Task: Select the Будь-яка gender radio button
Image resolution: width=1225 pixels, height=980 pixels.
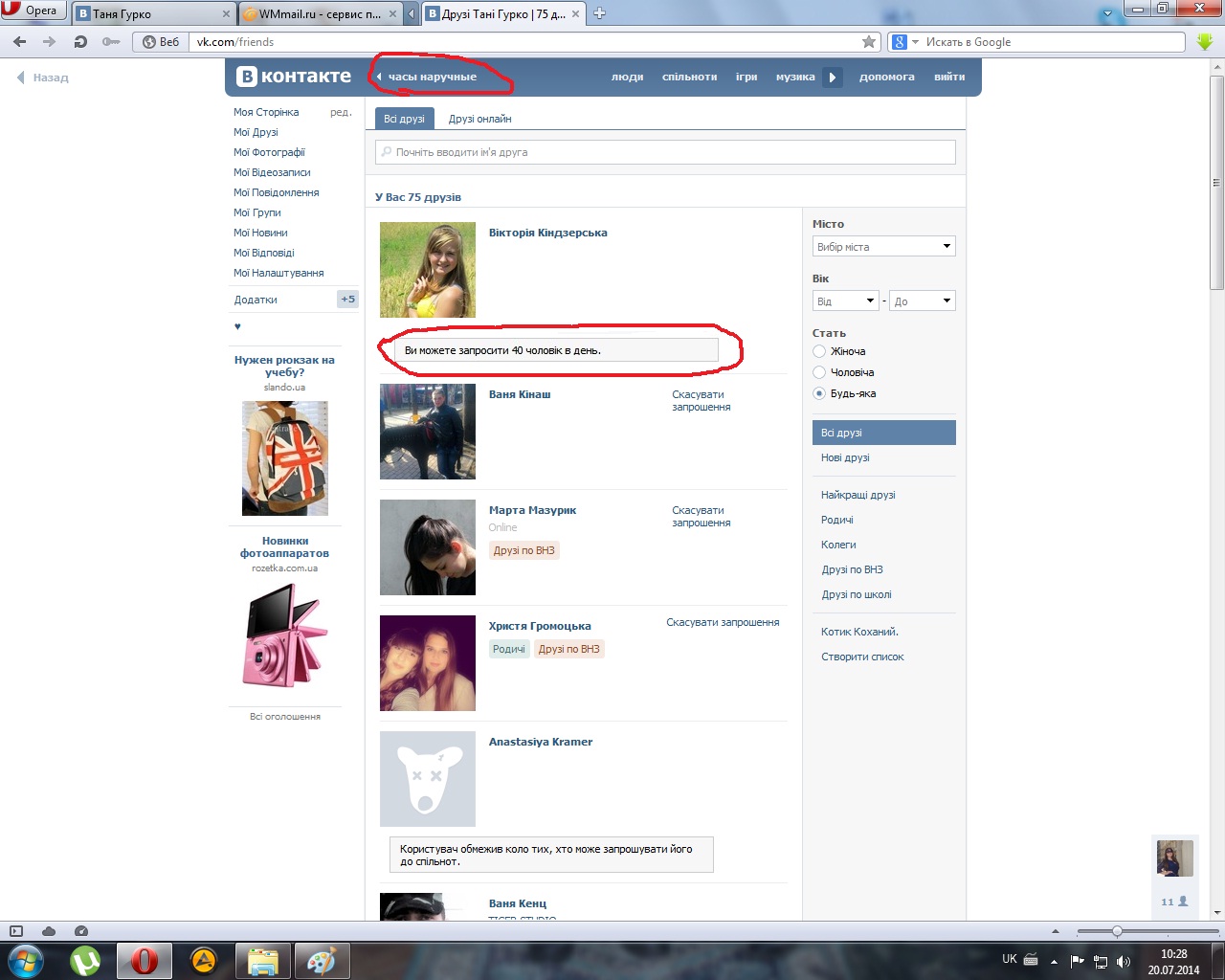Action: pos(819,393)
